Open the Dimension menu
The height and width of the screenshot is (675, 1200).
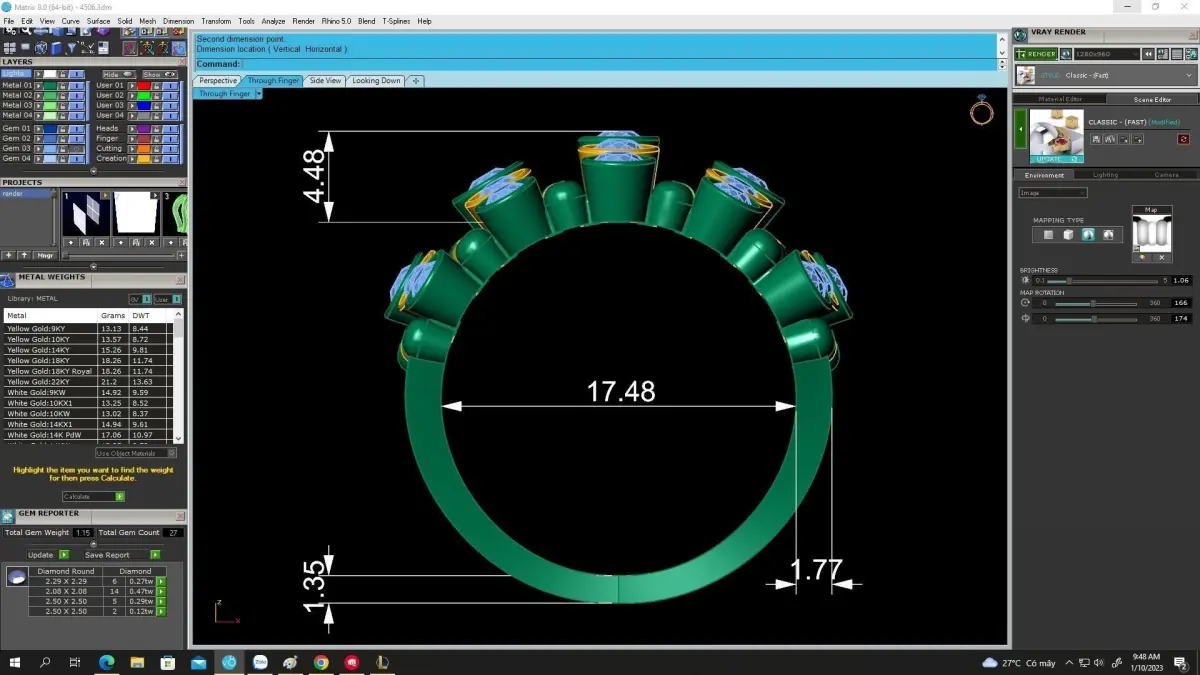[x=178, y=21]
